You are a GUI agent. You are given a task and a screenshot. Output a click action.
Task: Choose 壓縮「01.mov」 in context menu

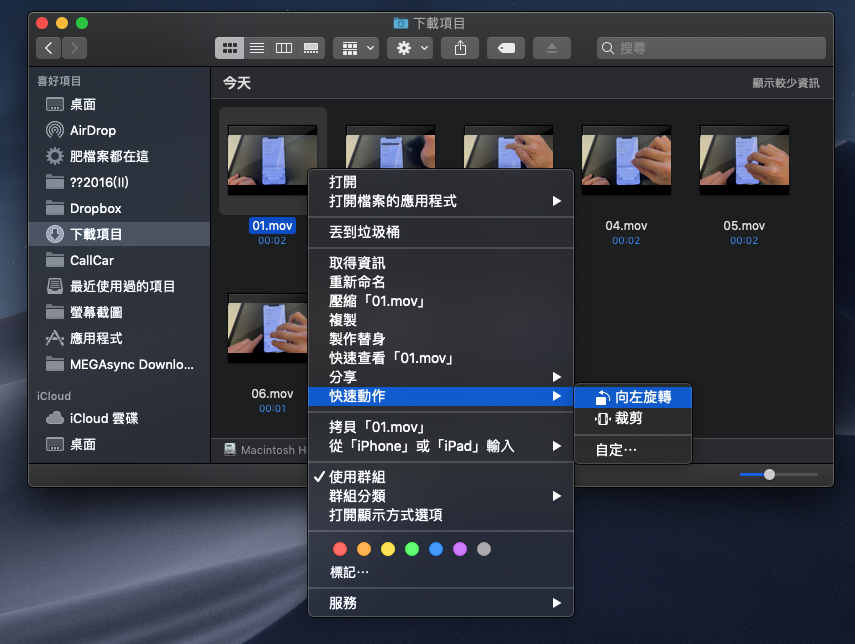point(441,301)
